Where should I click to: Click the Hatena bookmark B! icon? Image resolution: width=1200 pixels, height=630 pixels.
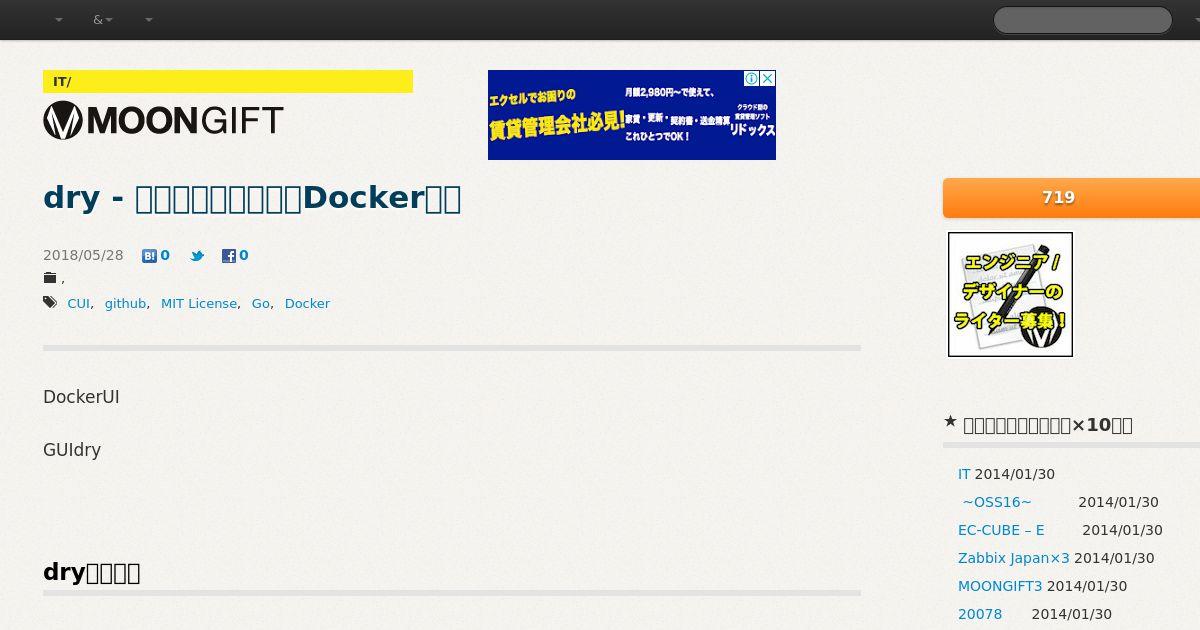(x=149, y=256)
